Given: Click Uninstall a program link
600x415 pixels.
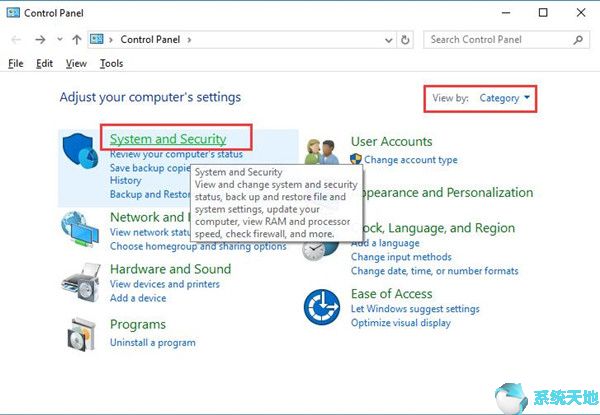Looking at the screenshot, I should tap(152, 342).
